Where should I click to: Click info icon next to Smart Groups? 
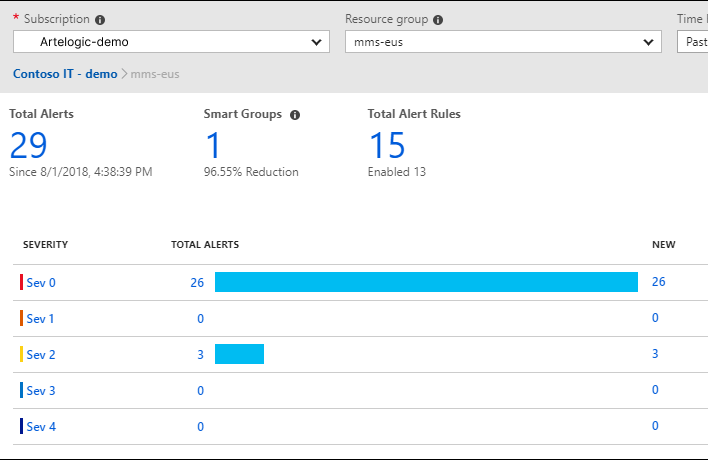pyautogui.click(x=295, y=115)
